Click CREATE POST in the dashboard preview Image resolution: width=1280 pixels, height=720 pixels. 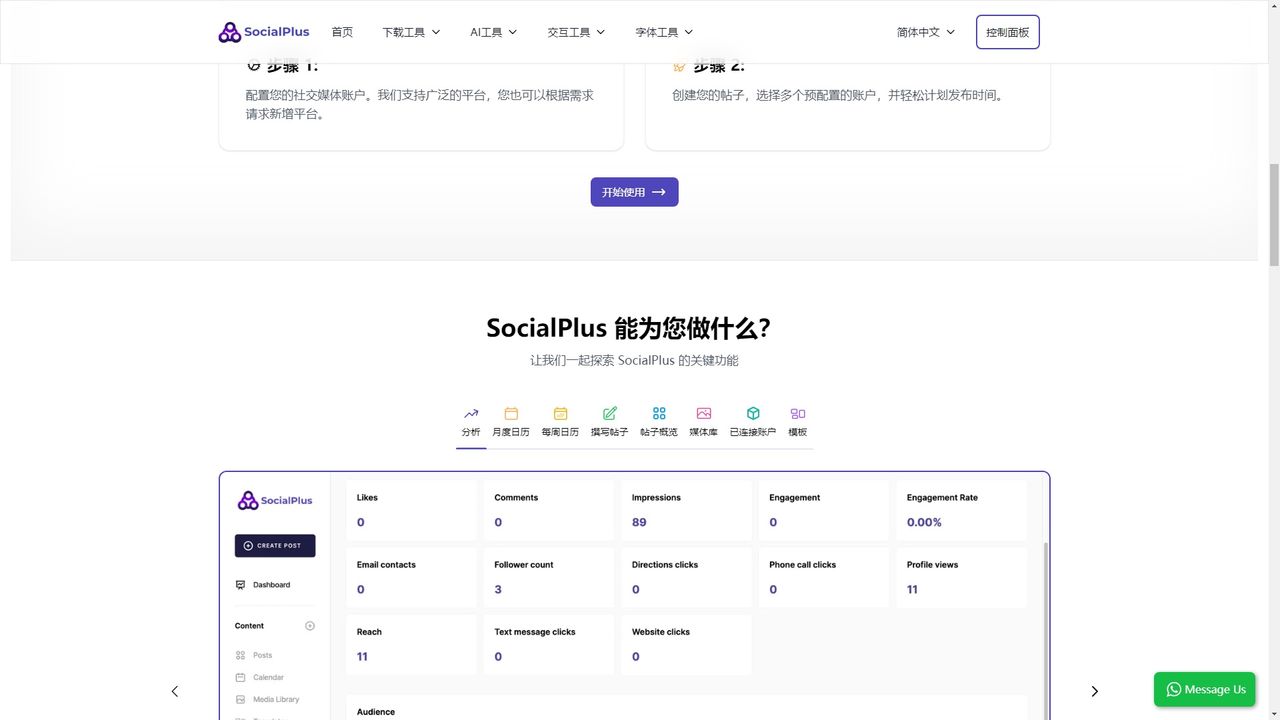point(275,545)
